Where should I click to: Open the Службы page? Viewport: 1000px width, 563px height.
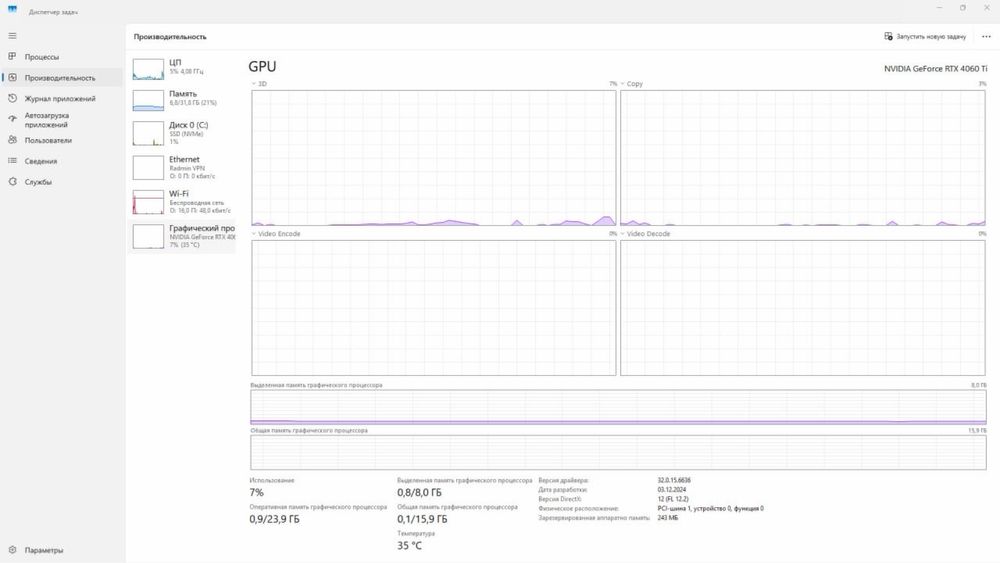click(x=61, y=182)
